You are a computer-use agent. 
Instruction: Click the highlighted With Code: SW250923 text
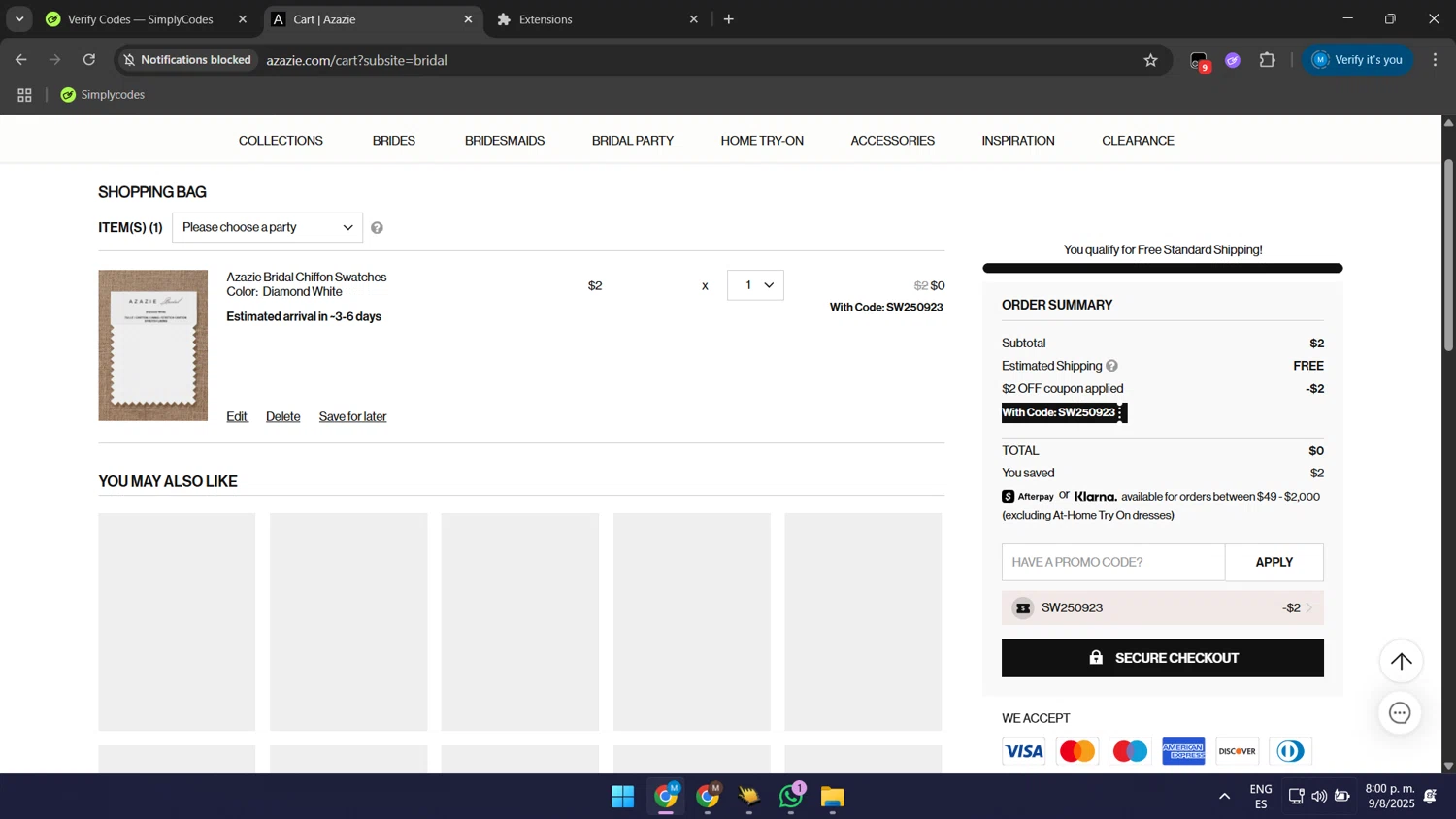coord(1064,413)
